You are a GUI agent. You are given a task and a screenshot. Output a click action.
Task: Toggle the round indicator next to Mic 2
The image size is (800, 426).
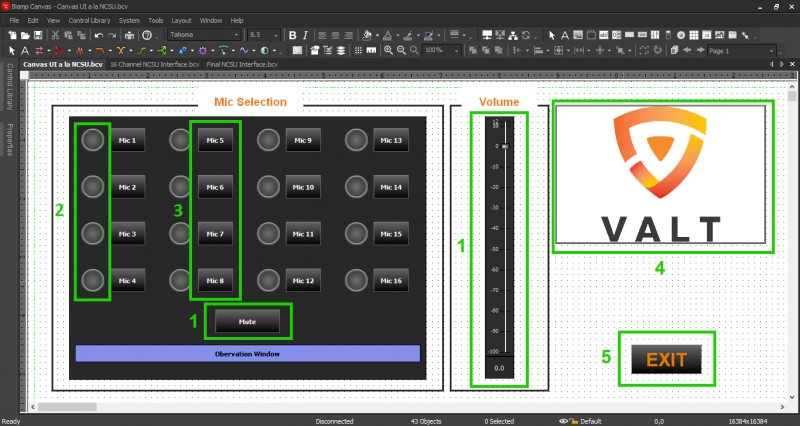(92, 187)
